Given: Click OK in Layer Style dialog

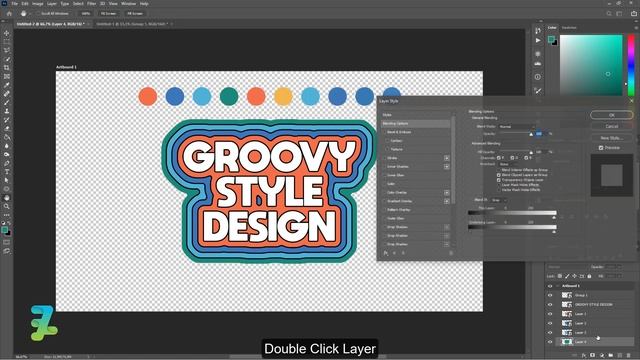Looking at the screenshot, I should coord(611,115).
